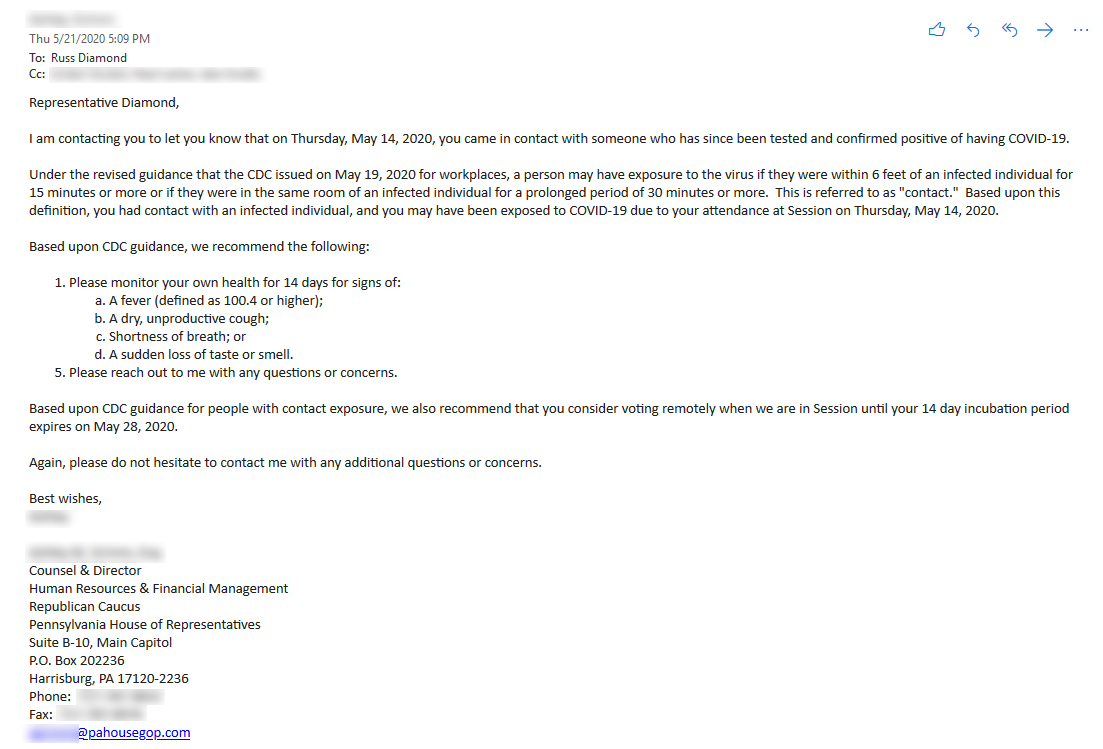
Task: Click the blurred sender name at top
Action: (72, 20)
